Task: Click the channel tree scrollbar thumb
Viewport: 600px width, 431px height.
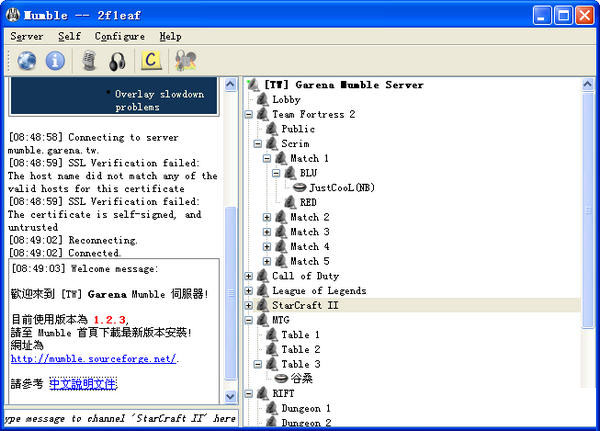Action: (588, 210)
